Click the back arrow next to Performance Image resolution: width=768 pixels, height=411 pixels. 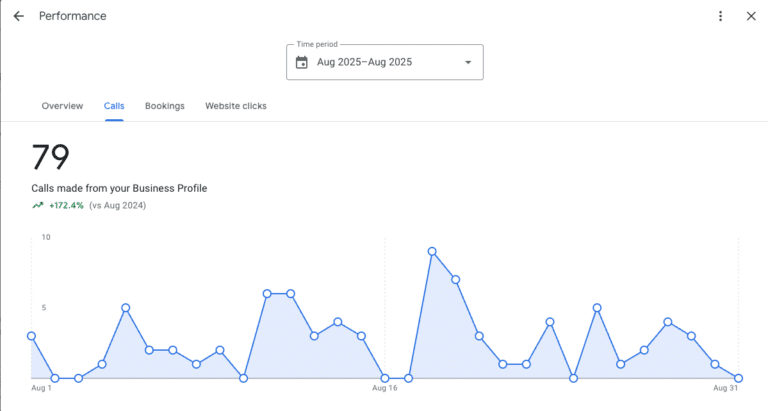[x=19, y=16]
